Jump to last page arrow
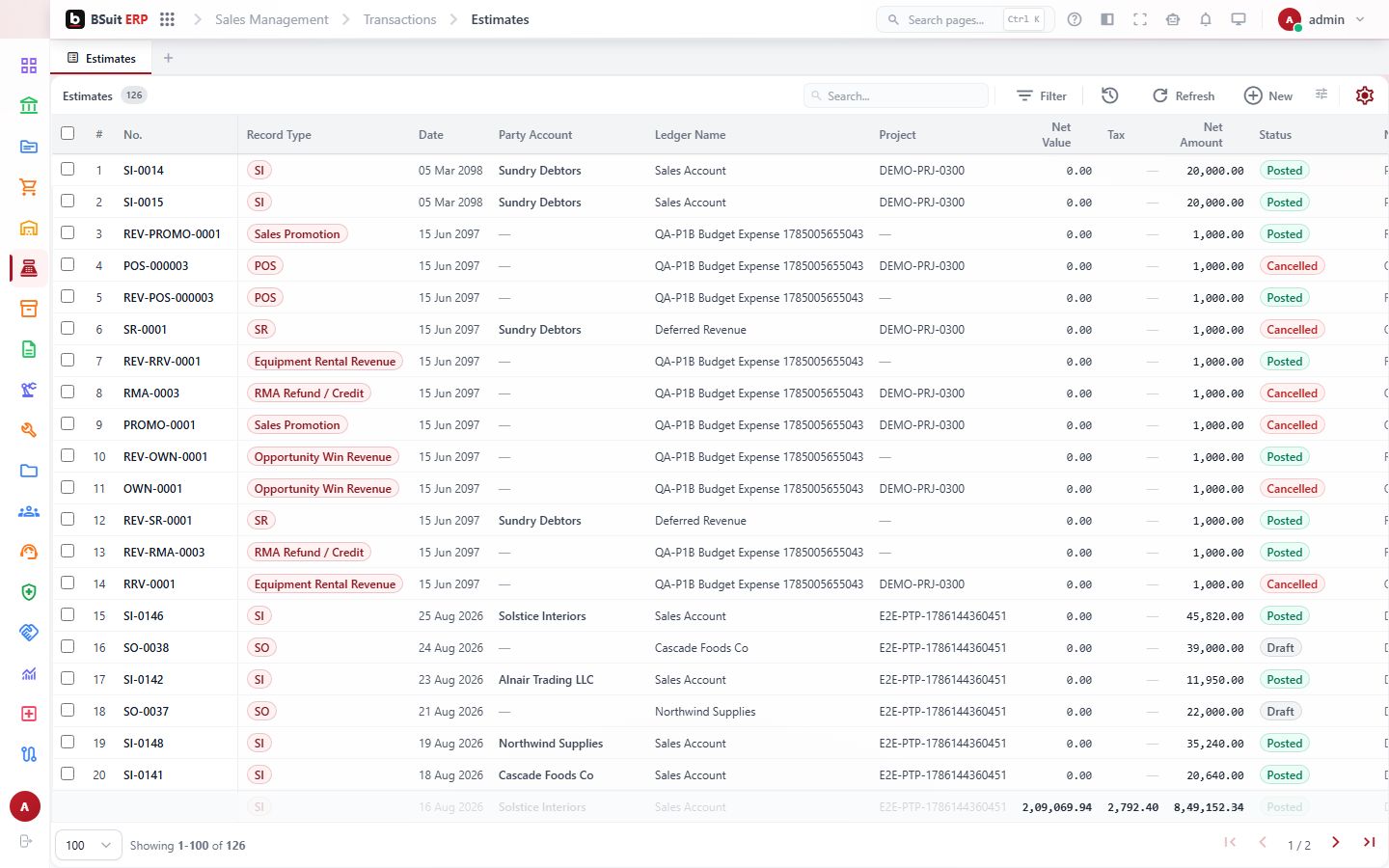The width and height of the screenshot is (1389, 868). pos(1369,843)
